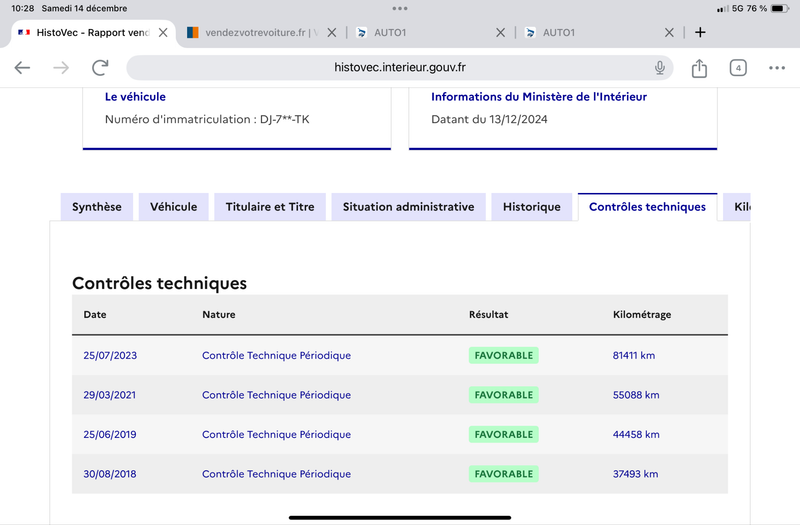Viewport: 800px width, 525px height.
Task: Switch to the first AUTO1 browser tab
Action: [421, 33]
